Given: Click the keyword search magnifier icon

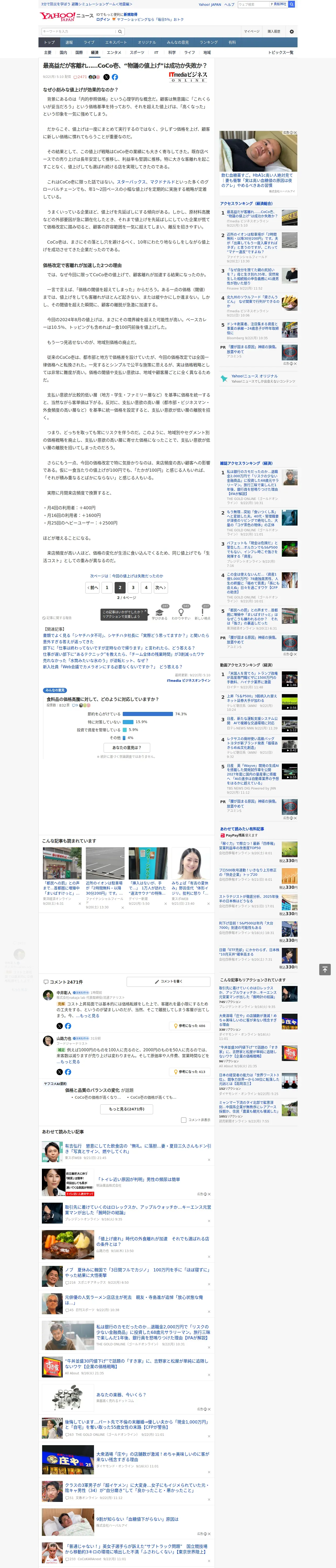Looking at the screenshot, I should pos(120,31).
